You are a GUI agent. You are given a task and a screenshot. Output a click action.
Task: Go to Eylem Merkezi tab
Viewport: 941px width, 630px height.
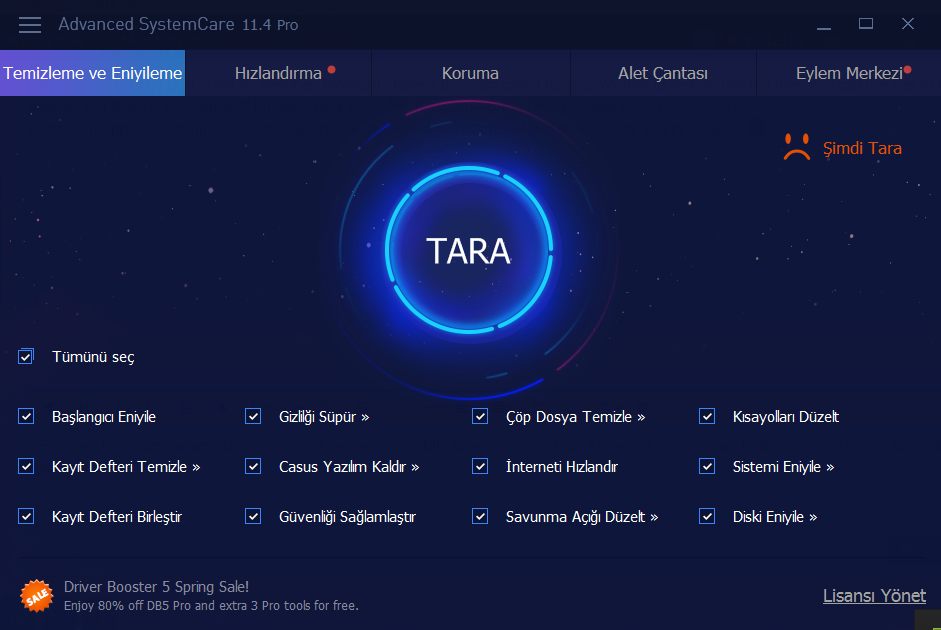pos(849,73)
